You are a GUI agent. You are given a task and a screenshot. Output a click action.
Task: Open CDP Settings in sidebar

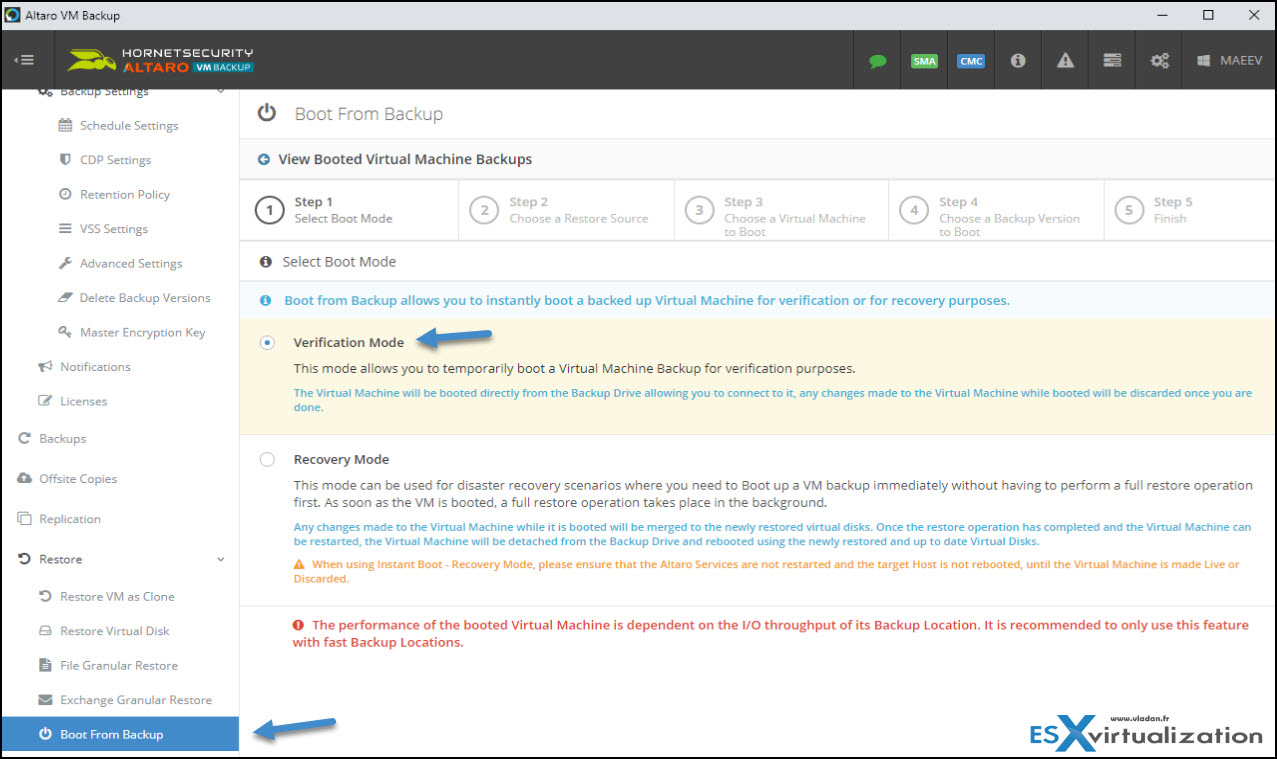coord(115,160)
